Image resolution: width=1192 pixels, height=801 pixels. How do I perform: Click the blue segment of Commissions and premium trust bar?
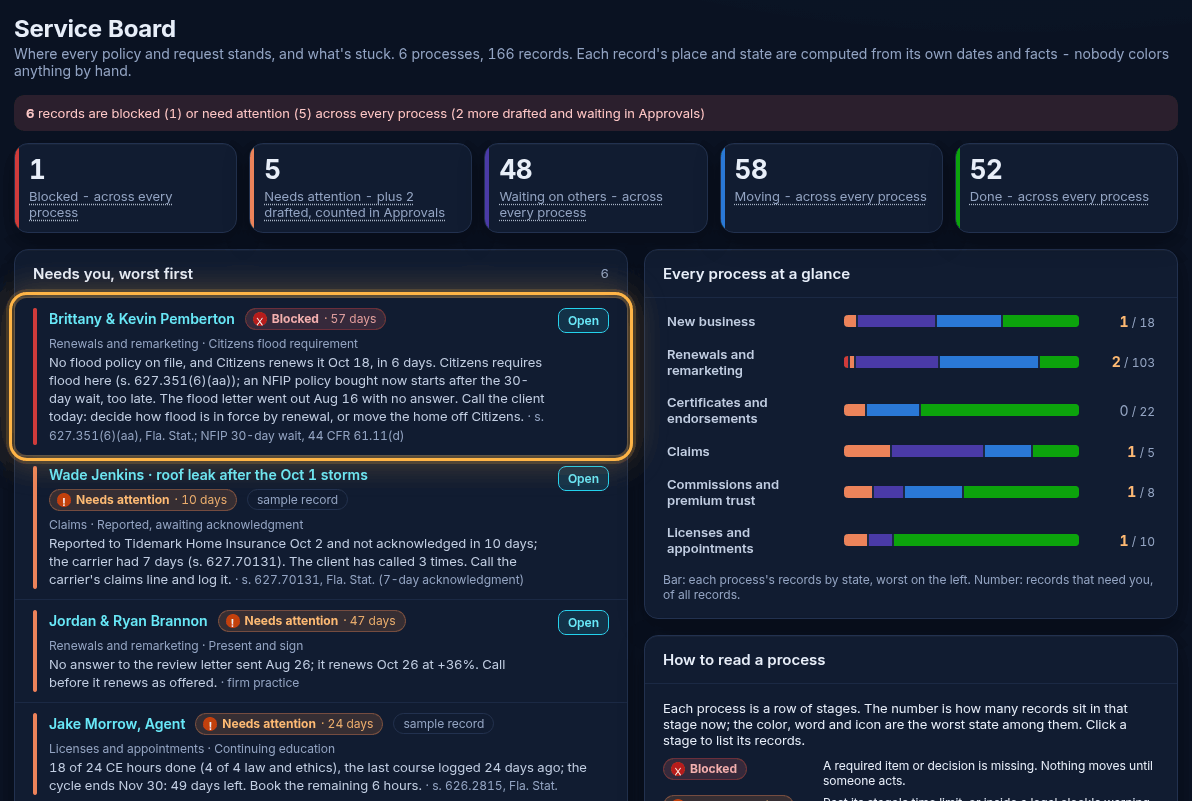(x=934, y=492)
